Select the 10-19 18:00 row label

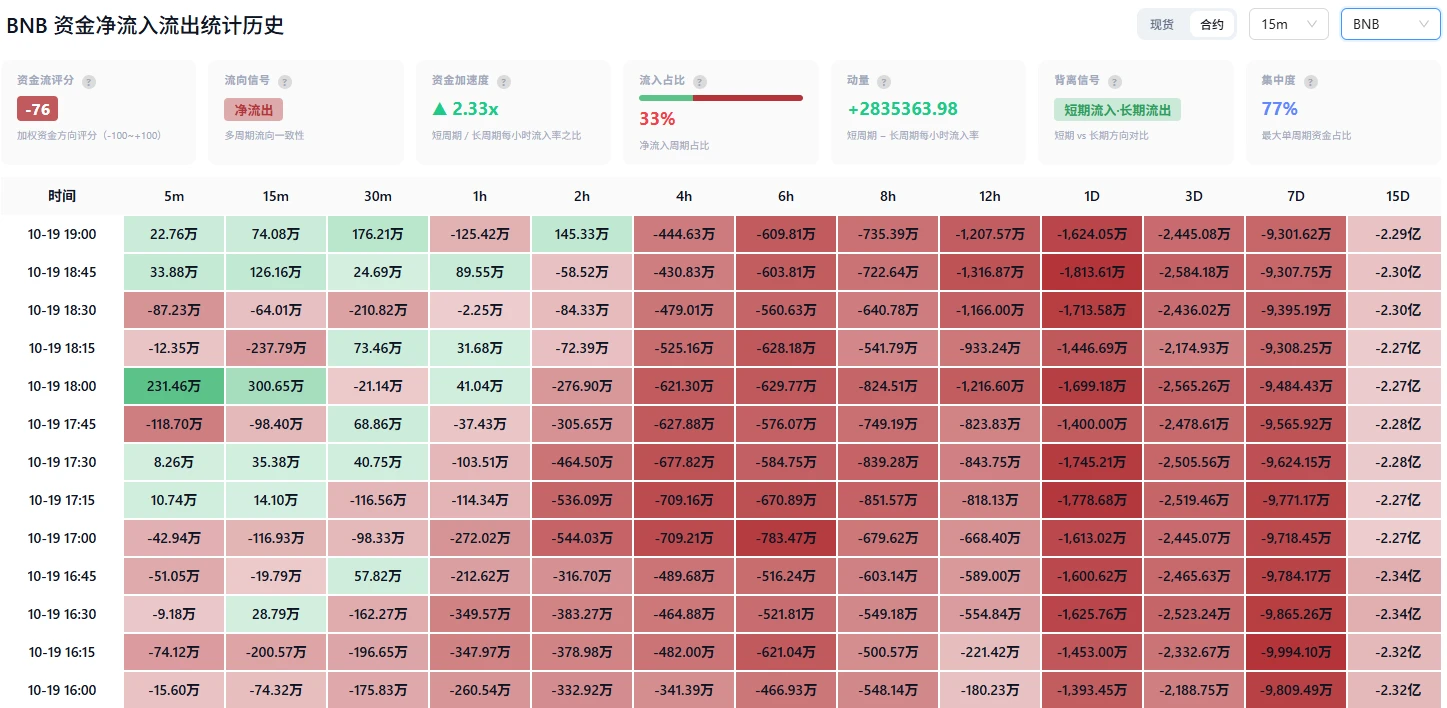click(62, 386)
